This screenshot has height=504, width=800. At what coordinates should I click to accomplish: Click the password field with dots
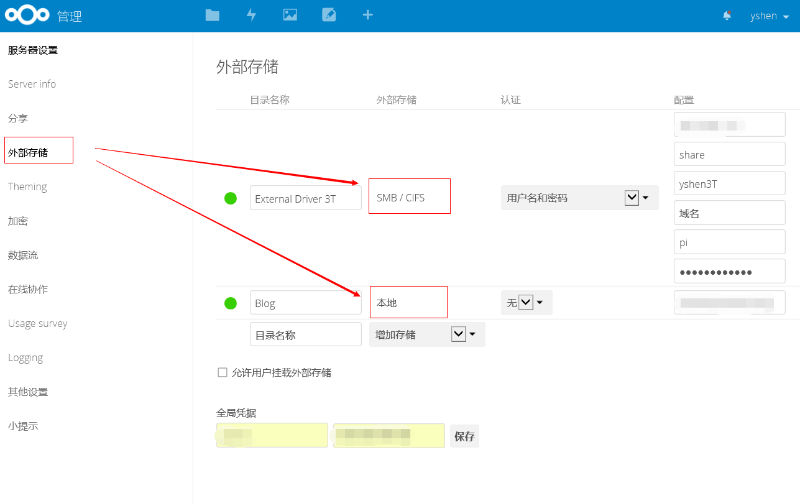(x=729, y=272)
